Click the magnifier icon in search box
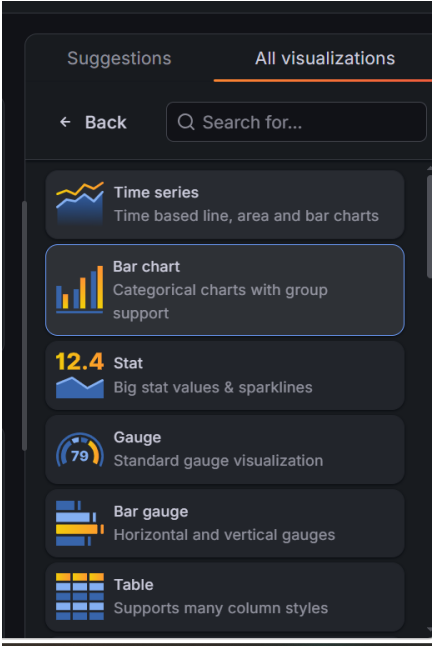435x646 pixels. point(186,122)
